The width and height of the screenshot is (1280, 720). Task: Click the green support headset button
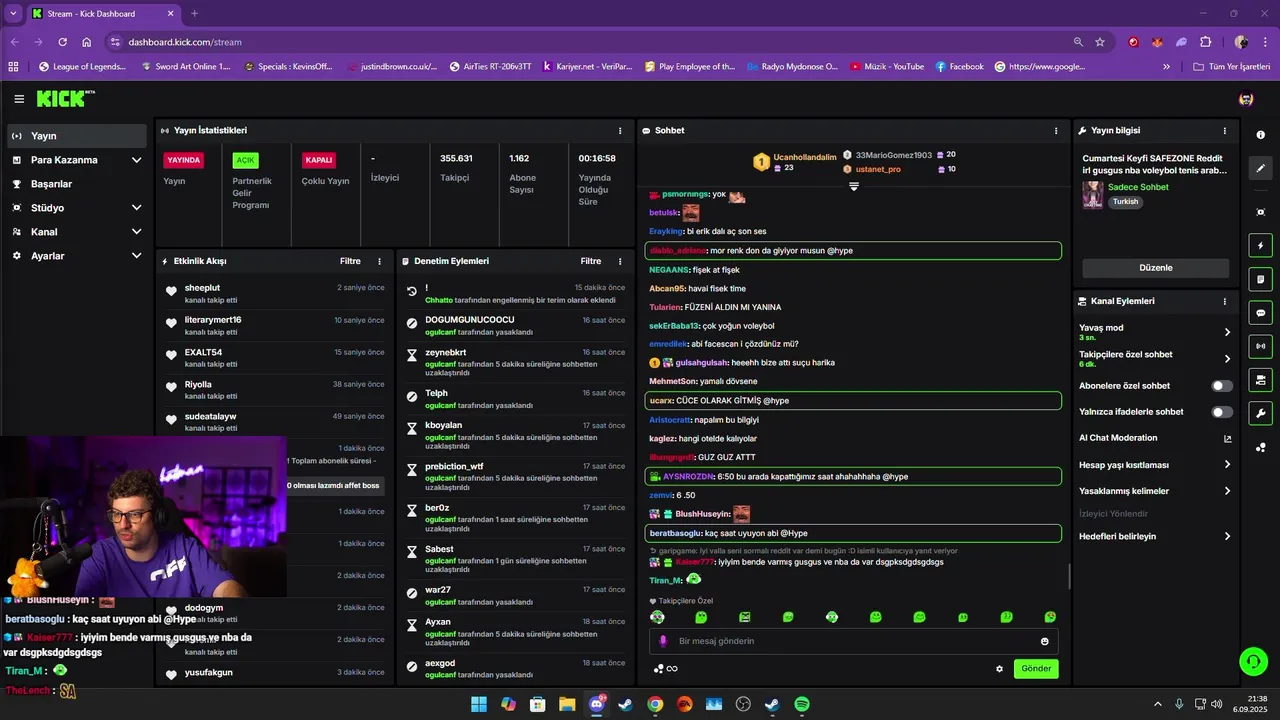pos(1253,661)
